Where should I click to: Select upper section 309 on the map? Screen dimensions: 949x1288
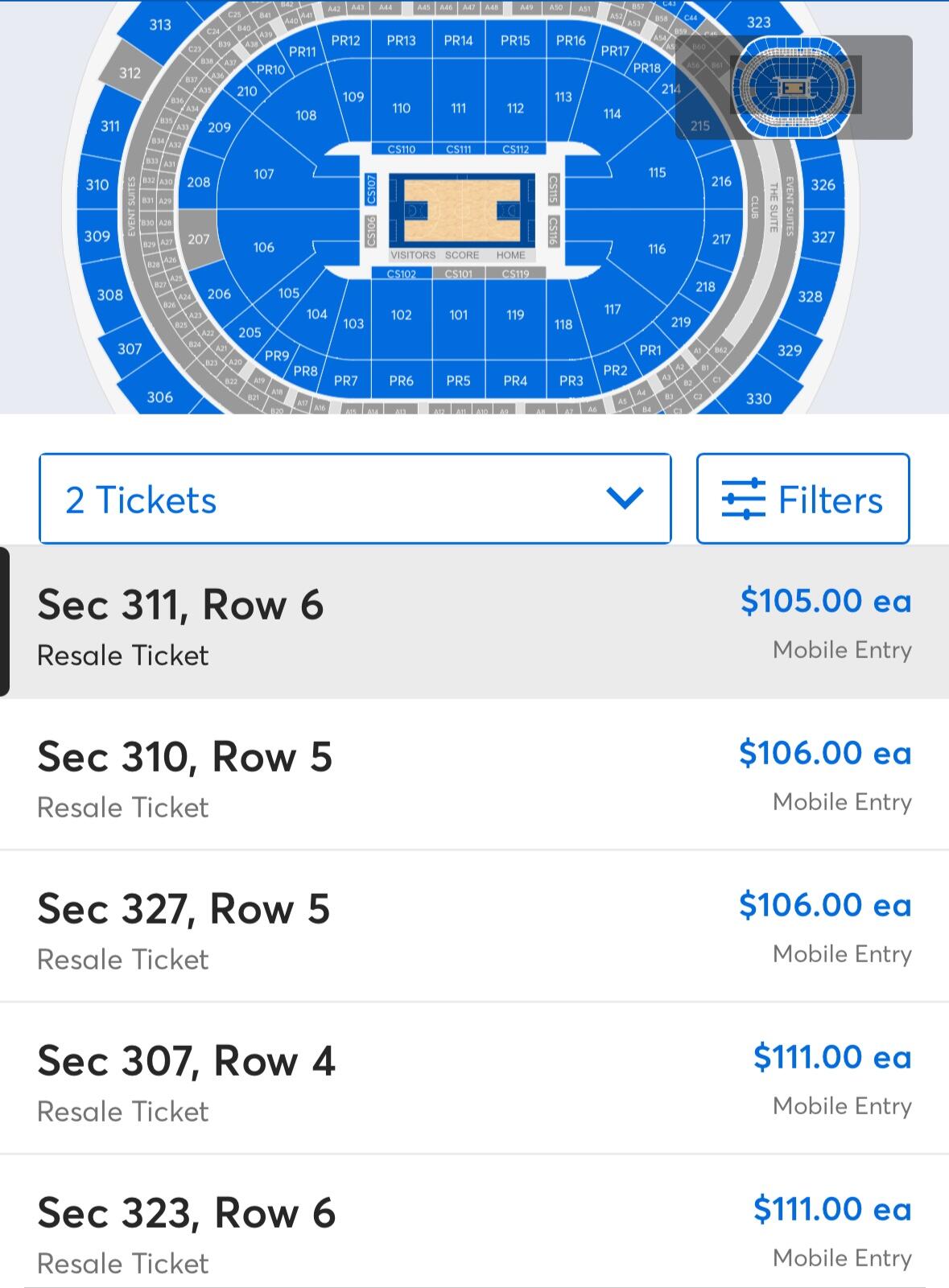(x=97, y=237)
